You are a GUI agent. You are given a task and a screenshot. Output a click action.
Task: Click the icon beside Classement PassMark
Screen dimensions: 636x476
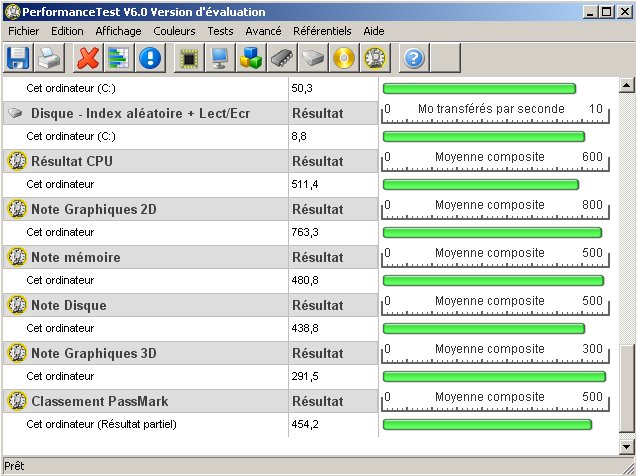click(x=17, y=401)
